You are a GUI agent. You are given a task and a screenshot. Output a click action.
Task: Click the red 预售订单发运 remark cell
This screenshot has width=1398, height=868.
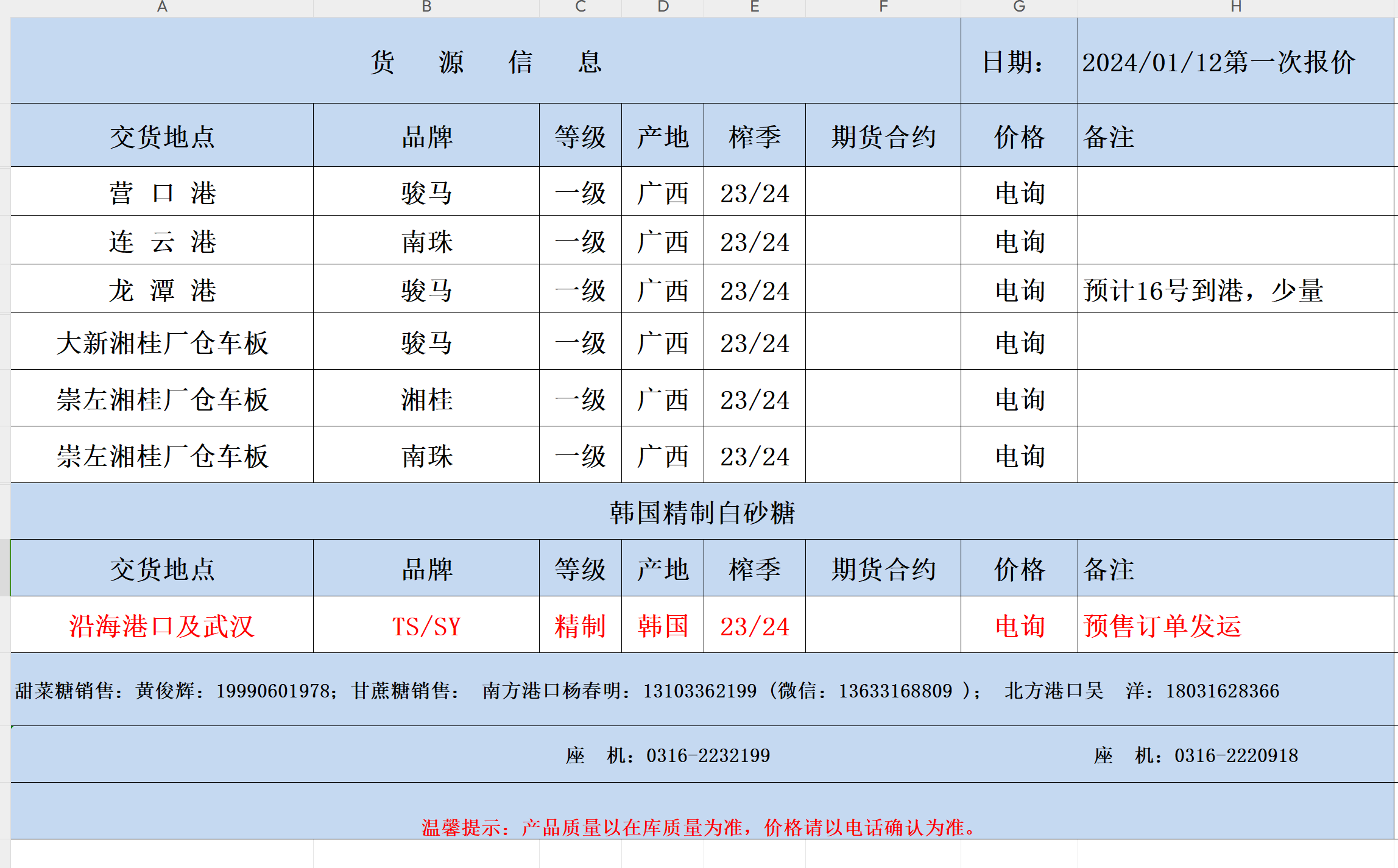pos(1162,626)
